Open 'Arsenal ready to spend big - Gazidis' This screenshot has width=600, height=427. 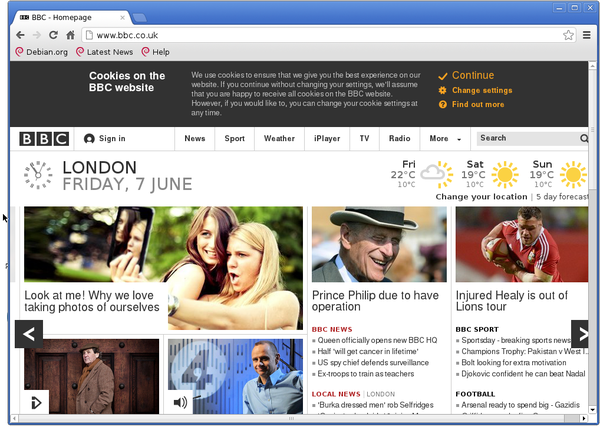point(520,405)
